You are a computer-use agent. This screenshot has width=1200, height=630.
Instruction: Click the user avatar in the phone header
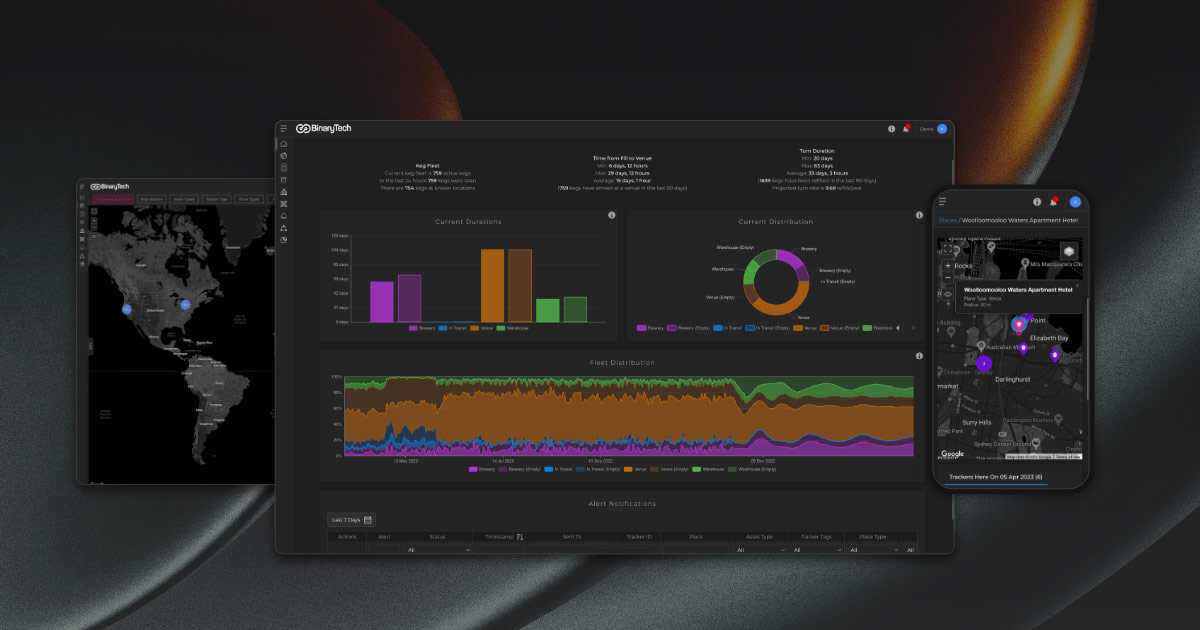coord(1075,201)
